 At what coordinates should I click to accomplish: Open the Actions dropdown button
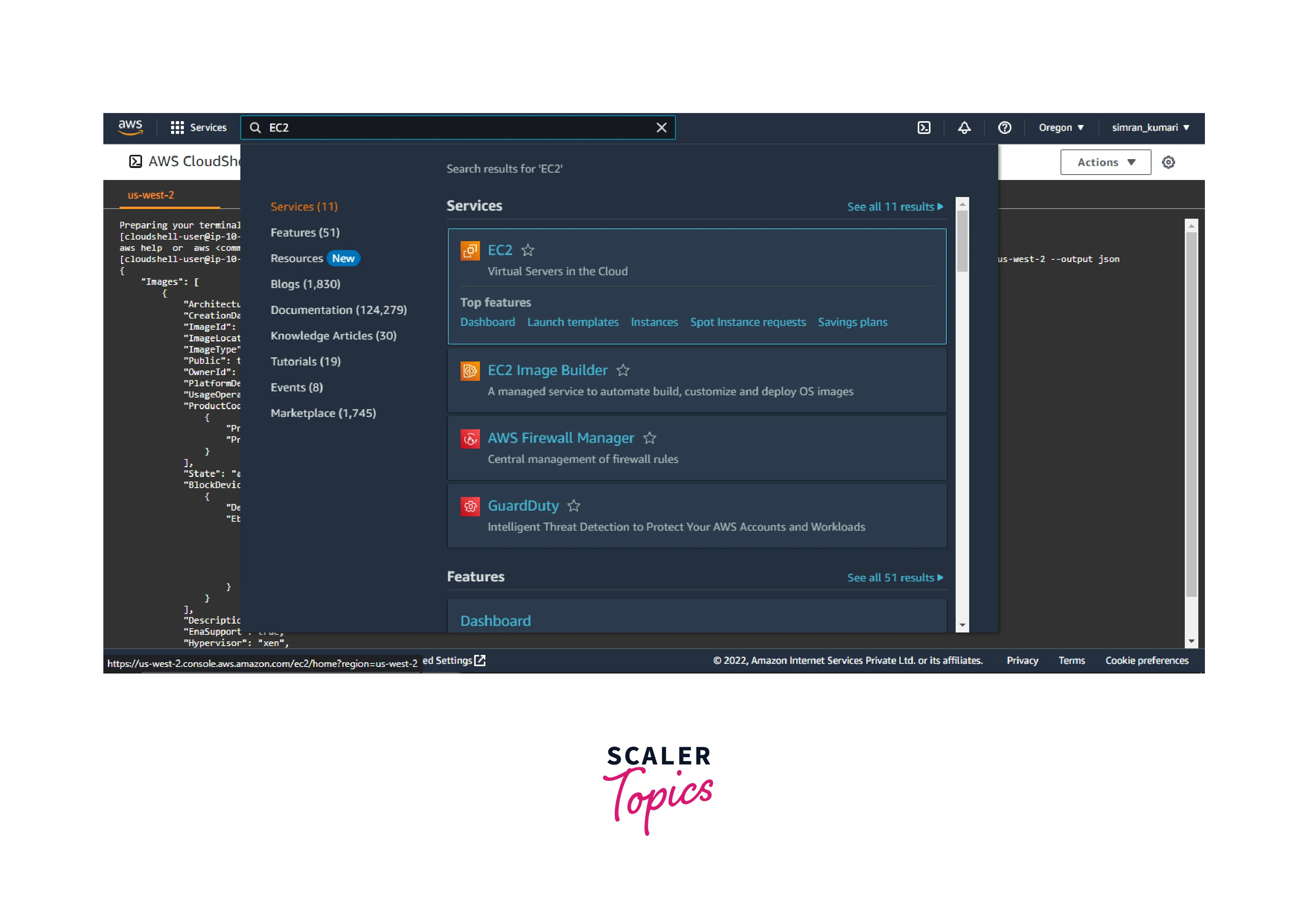tap(1105, 163)
